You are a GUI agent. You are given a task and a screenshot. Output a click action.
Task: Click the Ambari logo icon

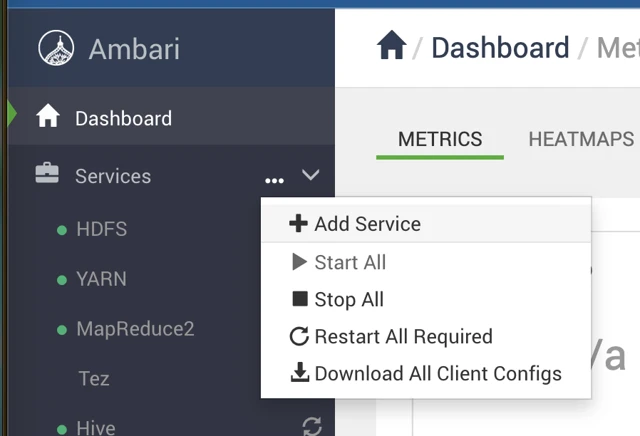point(56,48)
